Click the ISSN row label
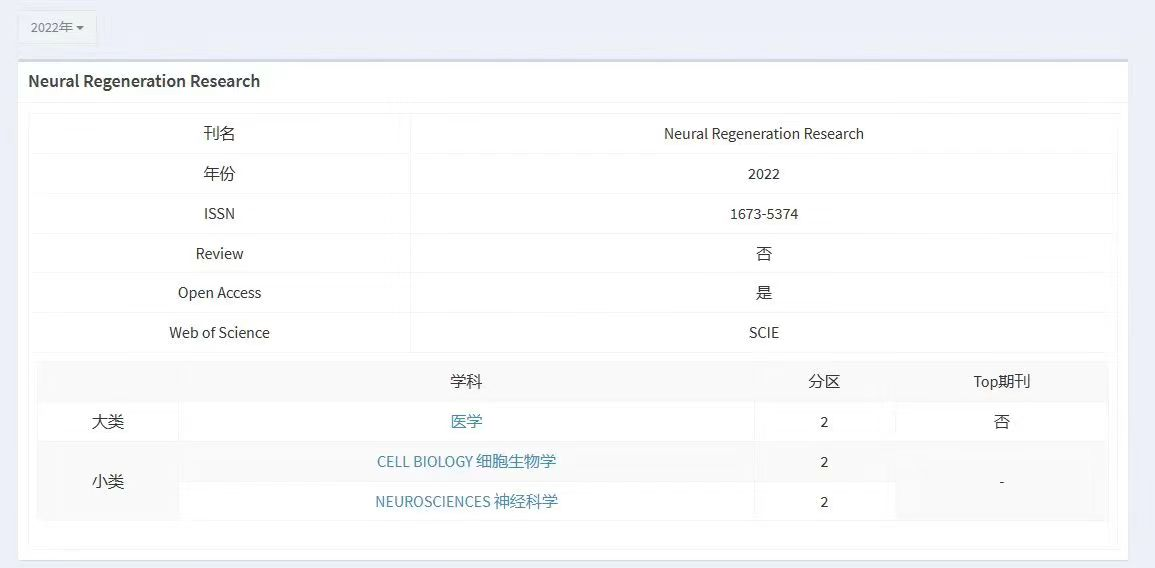 click(220, 214)
